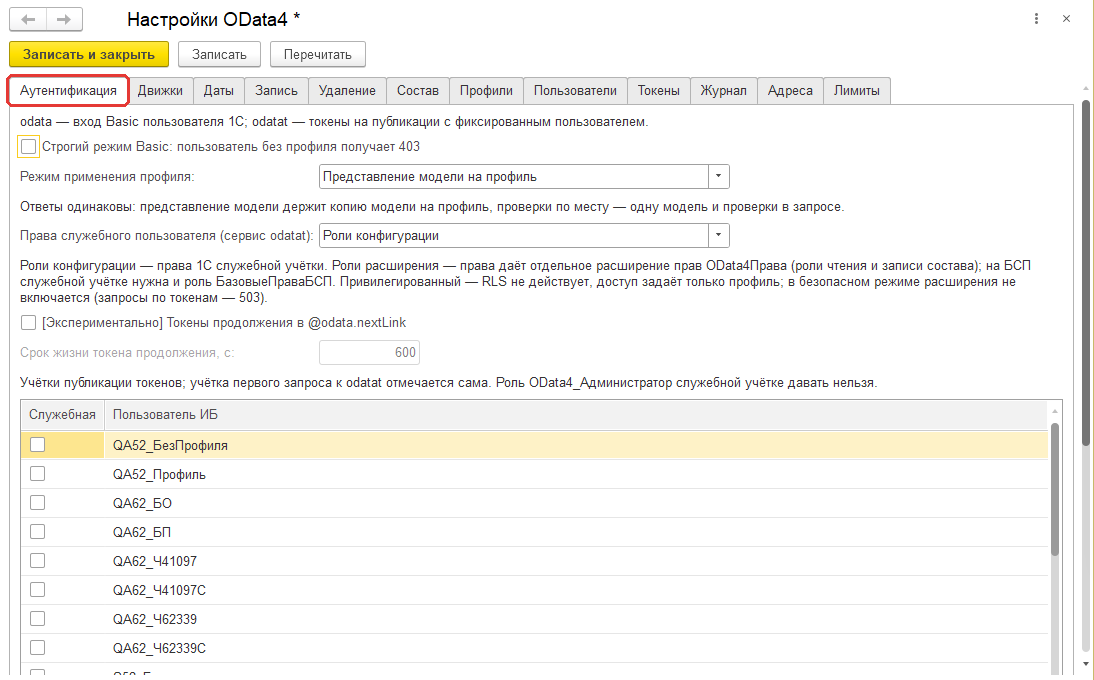This screenshot has width=1094, height=680.
Task: Click the Срок жизни токена field
Action: pyautogui.click(x=369, y=352)
